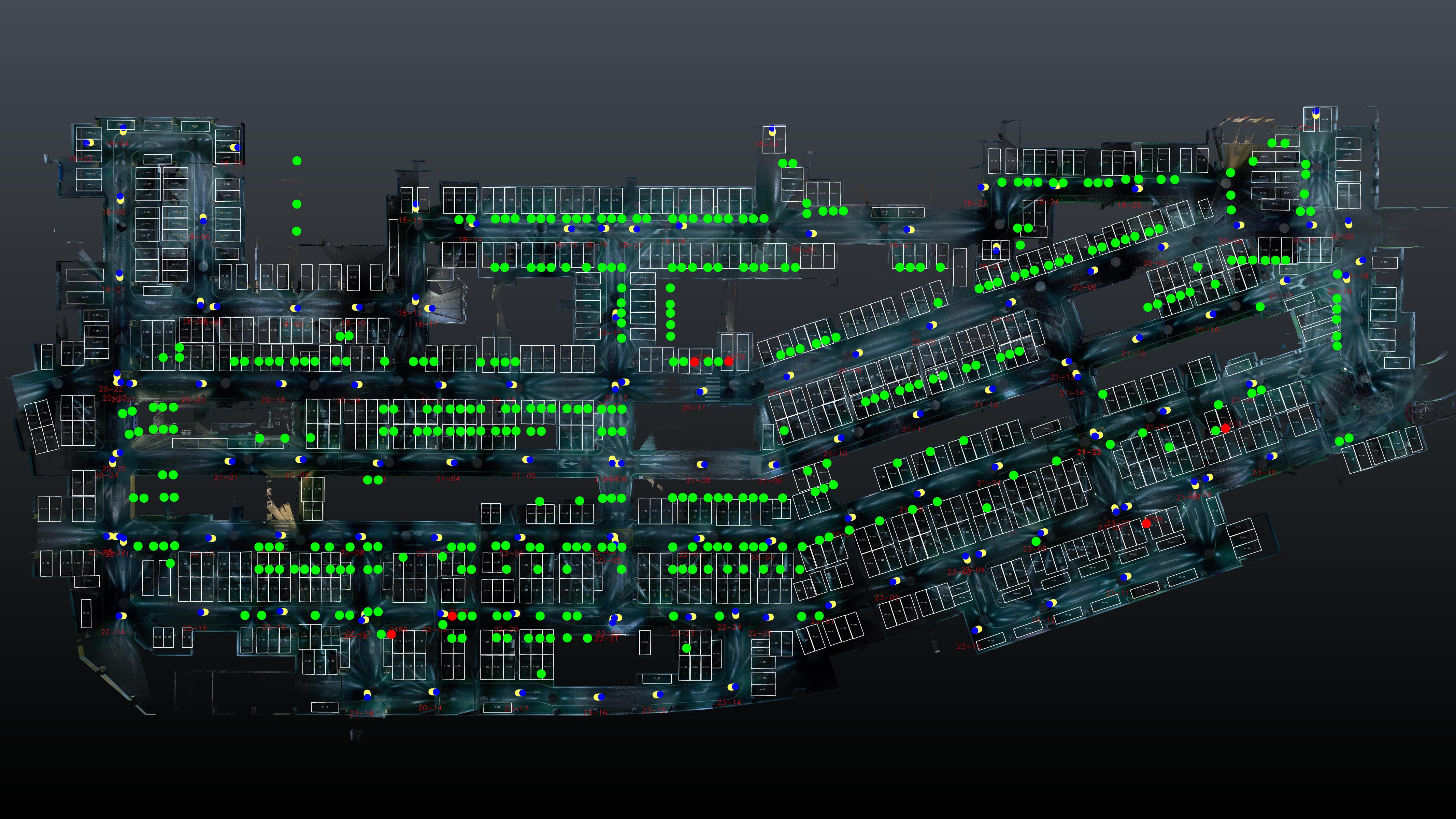Click the red marker labeled H076
Viewport: 1456px width, 819px height.
click(694, 362)
